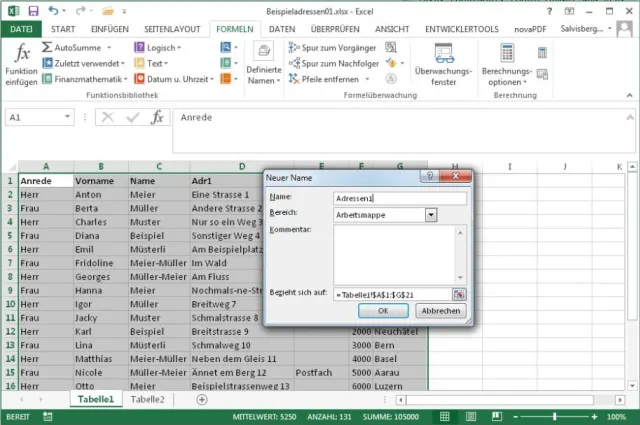Open the Überwachungsfenster tool
The width and height of the screenshot is (640, 425).
tap(445, 62)
